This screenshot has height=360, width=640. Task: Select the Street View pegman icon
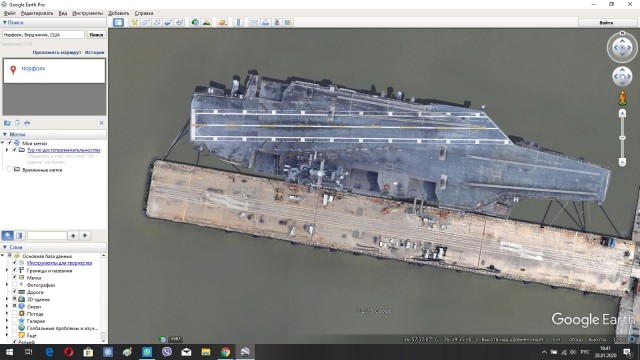pyautogui.click(x=622, y=98)
